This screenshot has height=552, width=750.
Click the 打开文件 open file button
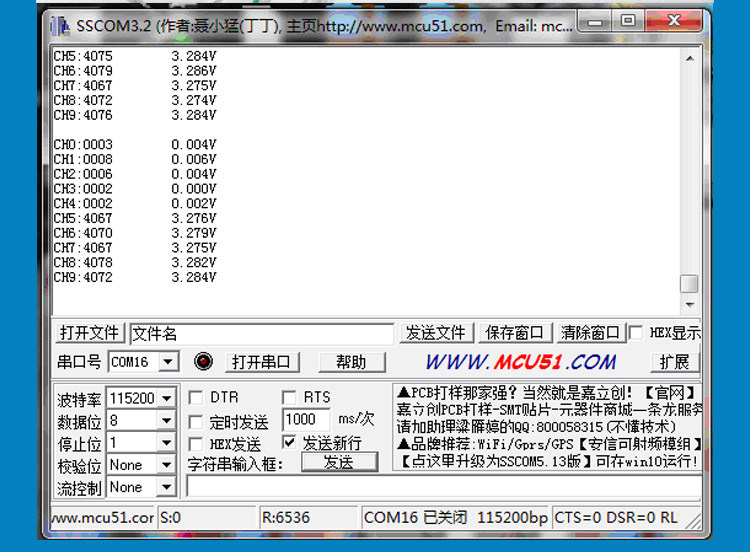pos(89,332)
